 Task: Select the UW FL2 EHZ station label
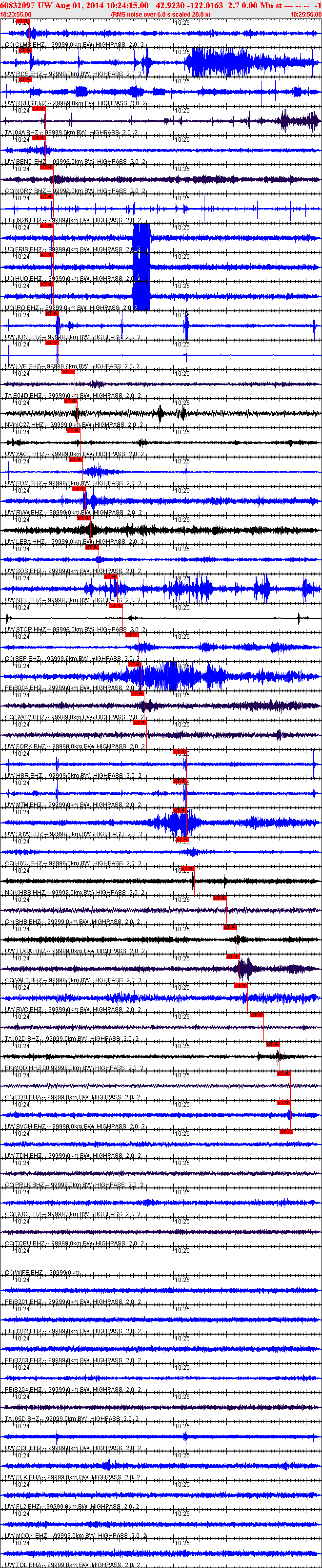pos(72,1506)
